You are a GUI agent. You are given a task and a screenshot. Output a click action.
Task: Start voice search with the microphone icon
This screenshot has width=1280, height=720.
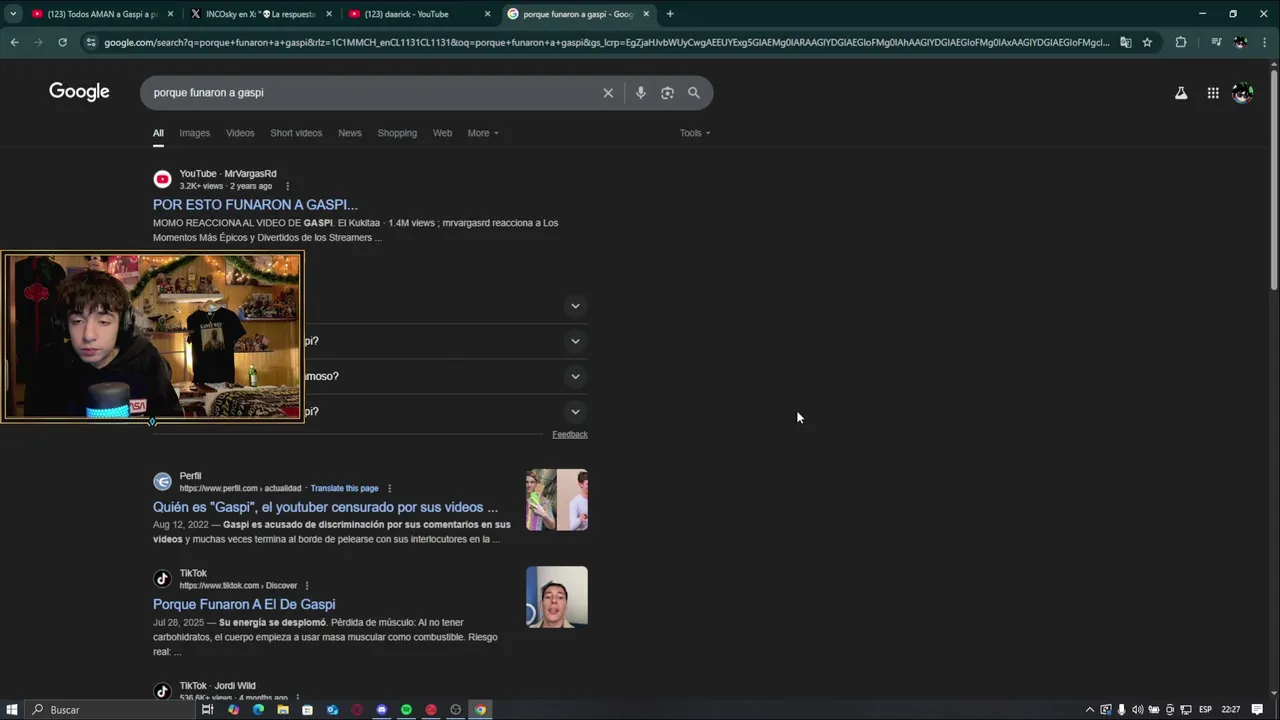[x=641, y=93]
